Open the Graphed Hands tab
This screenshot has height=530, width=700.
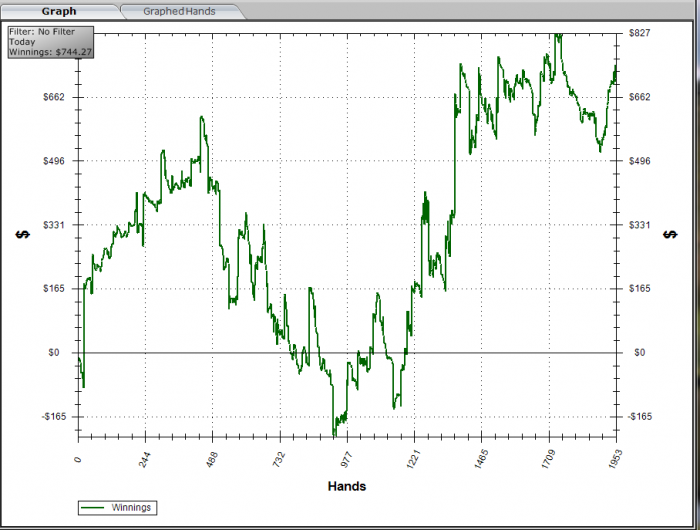point(179,11)
